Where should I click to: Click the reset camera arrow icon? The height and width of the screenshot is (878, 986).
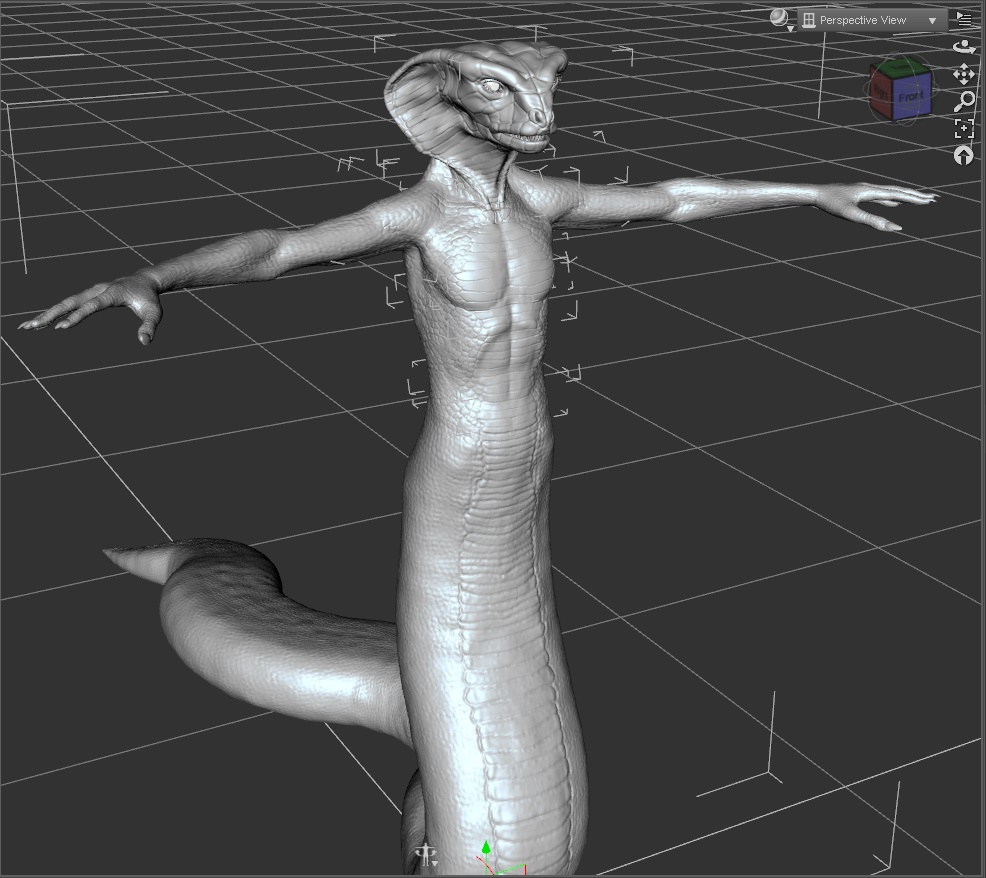click(963, 155)
